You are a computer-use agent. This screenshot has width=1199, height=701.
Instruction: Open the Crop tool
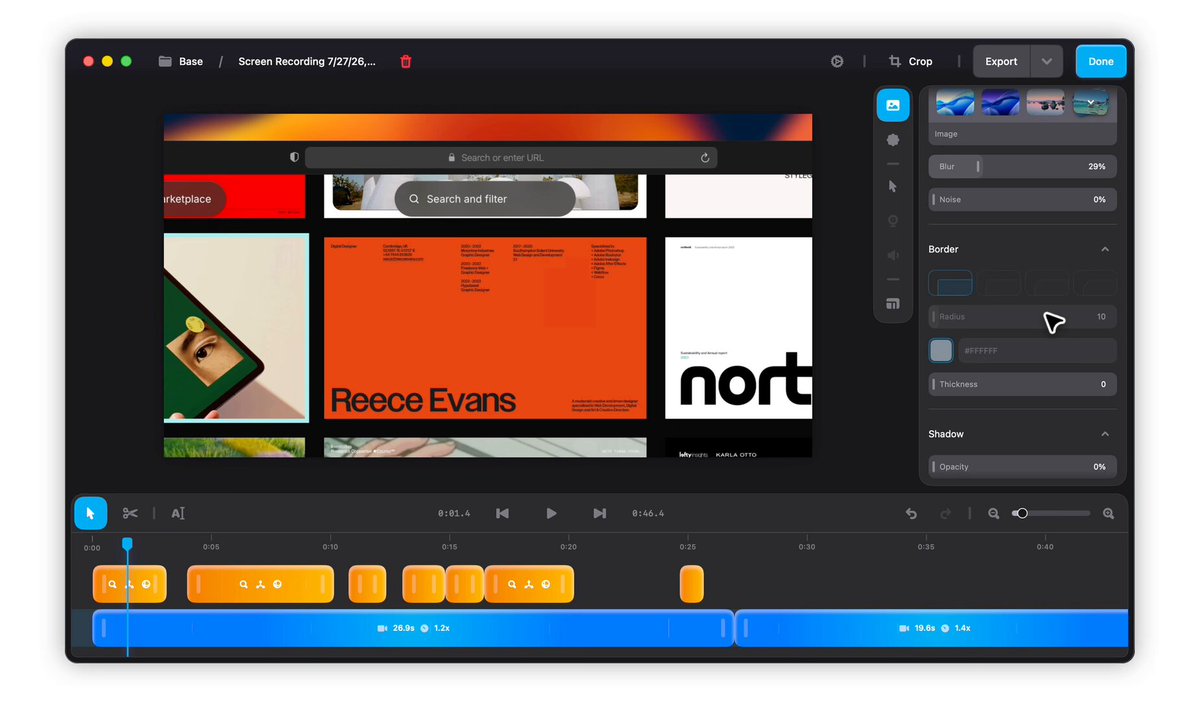coord(911,61)
